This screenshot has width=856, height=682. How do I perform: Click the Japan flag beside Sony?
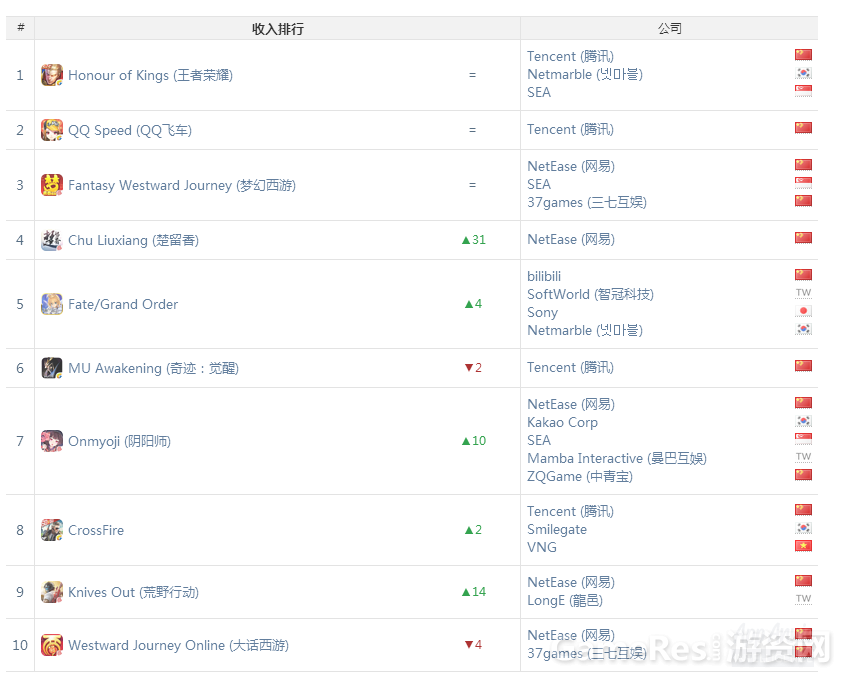[x=803, y=311]
